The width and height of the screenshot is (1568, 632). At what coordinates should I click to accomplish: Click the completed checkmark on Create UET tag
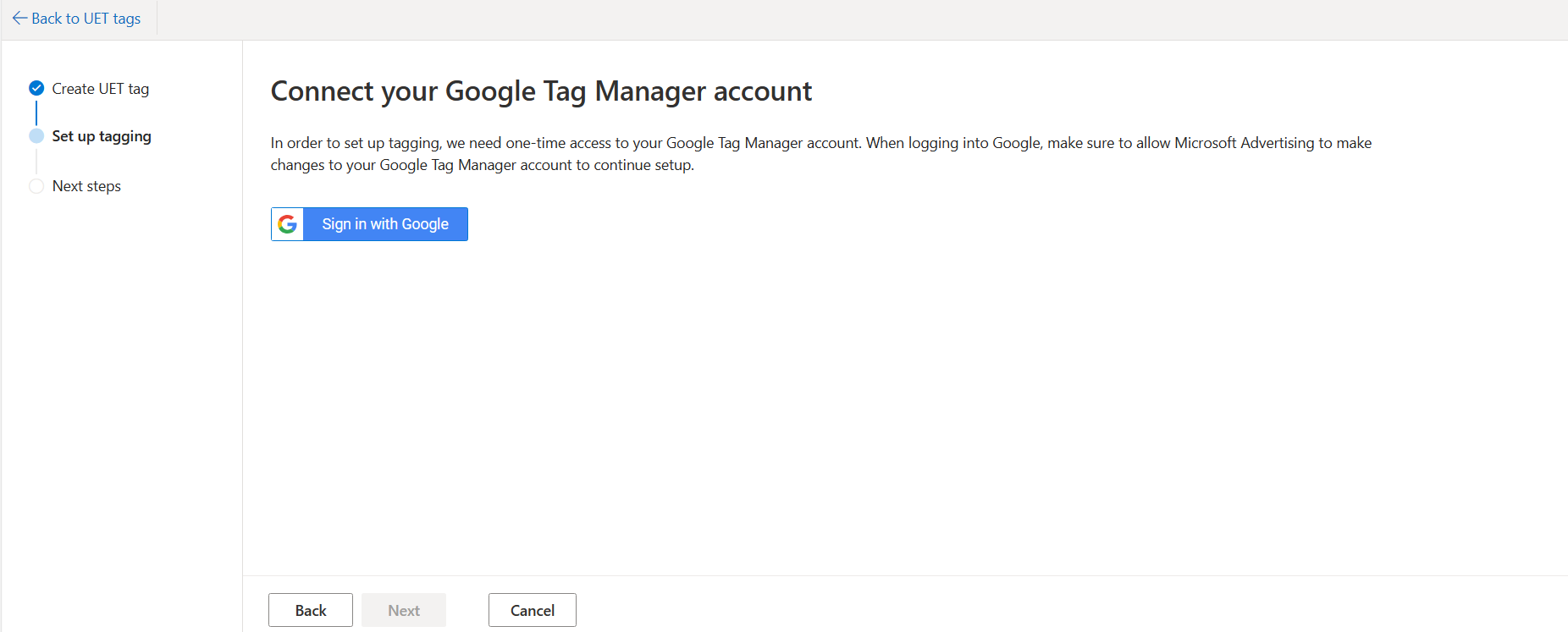36,88
